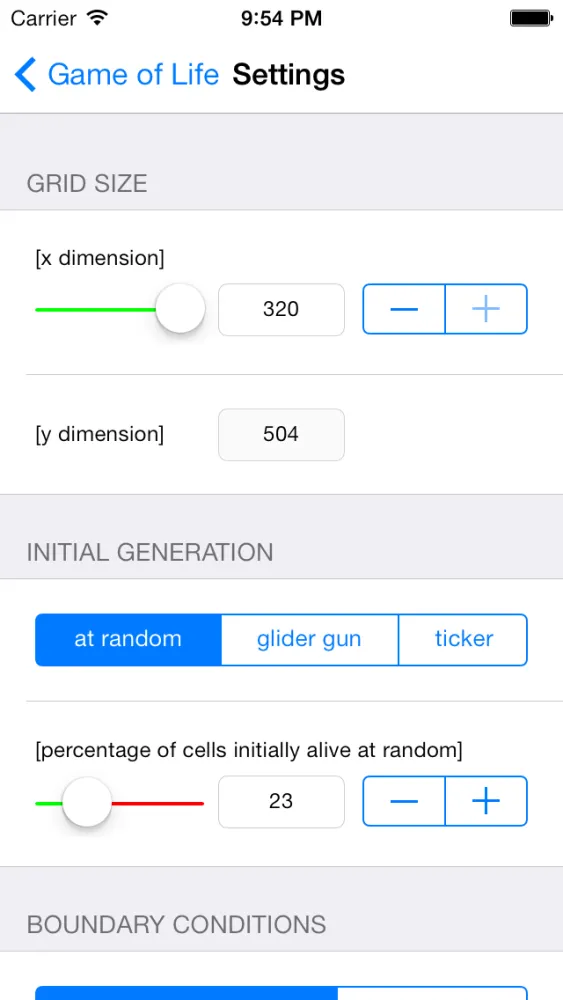Increase alive percentage with plus icon
Image resolution: width=563 pixels, height=1000 pixels.
486,801
